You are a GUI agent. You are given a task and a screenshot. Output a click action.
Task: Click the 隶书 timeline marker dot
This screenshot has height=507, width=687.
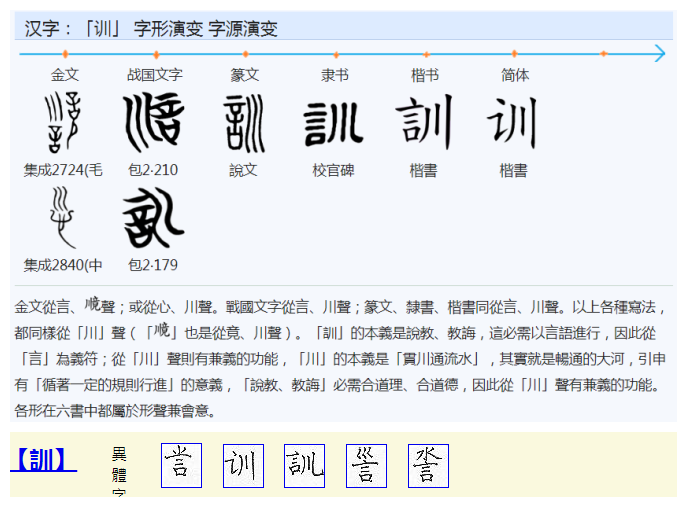pyautogui.click(x=336, y=55)
